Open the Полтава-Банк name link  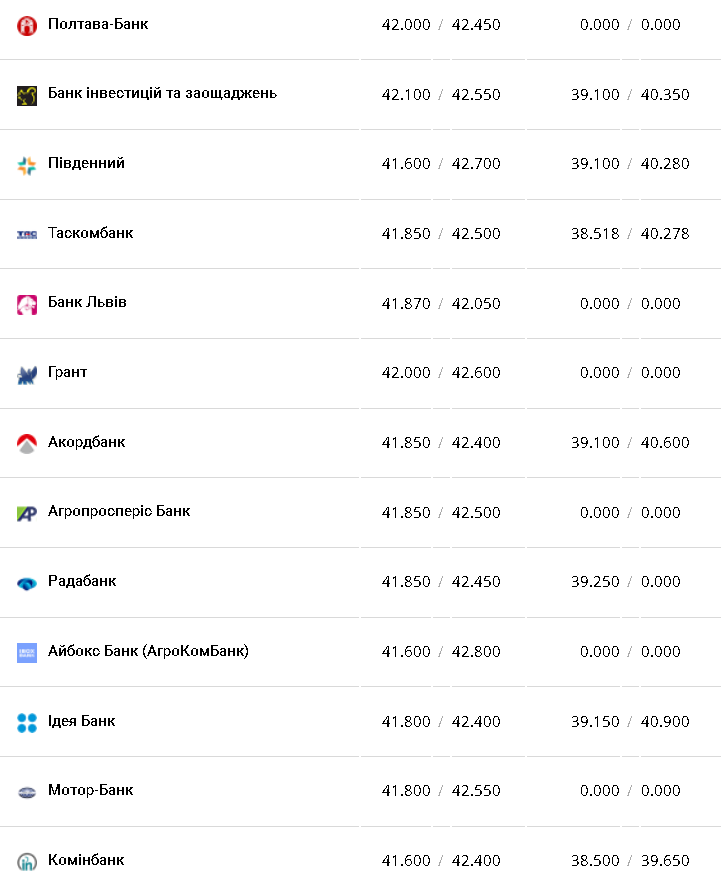[x=98, y=23]
